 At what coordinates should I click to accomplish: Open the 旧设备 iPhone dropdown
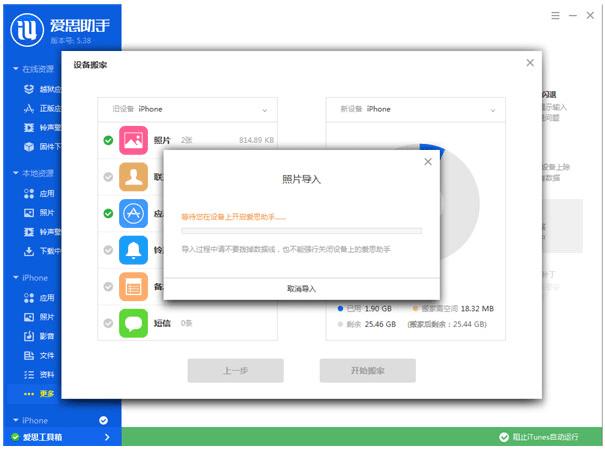[188, 109]
